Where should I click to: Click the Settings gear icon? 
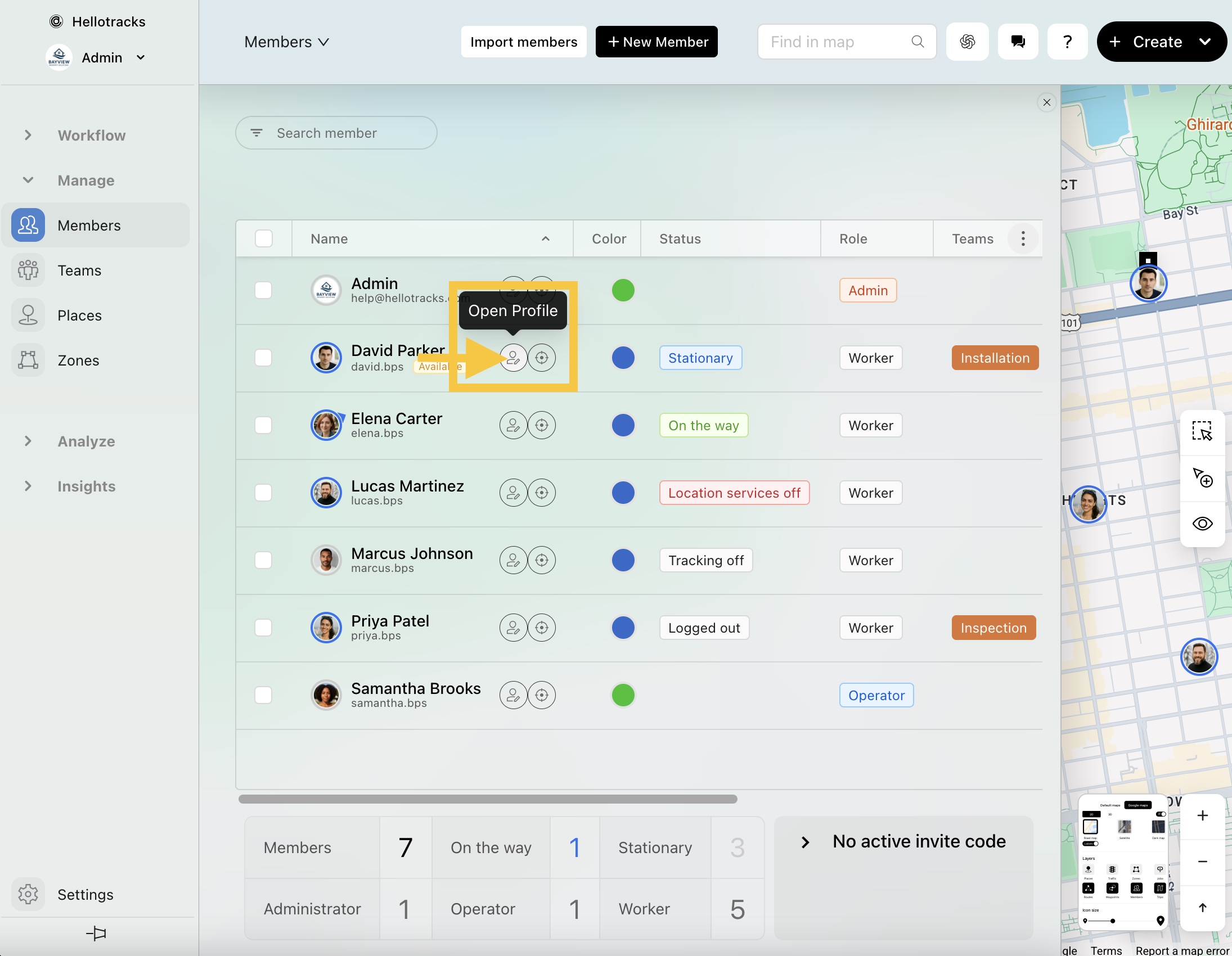(x=28, y=894)
